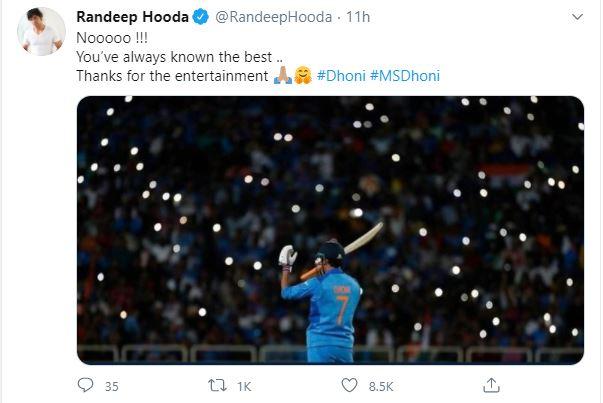Click the "Thanks for the entertainment" text
Screen dimensions: 603x403
tap(172, 76)
